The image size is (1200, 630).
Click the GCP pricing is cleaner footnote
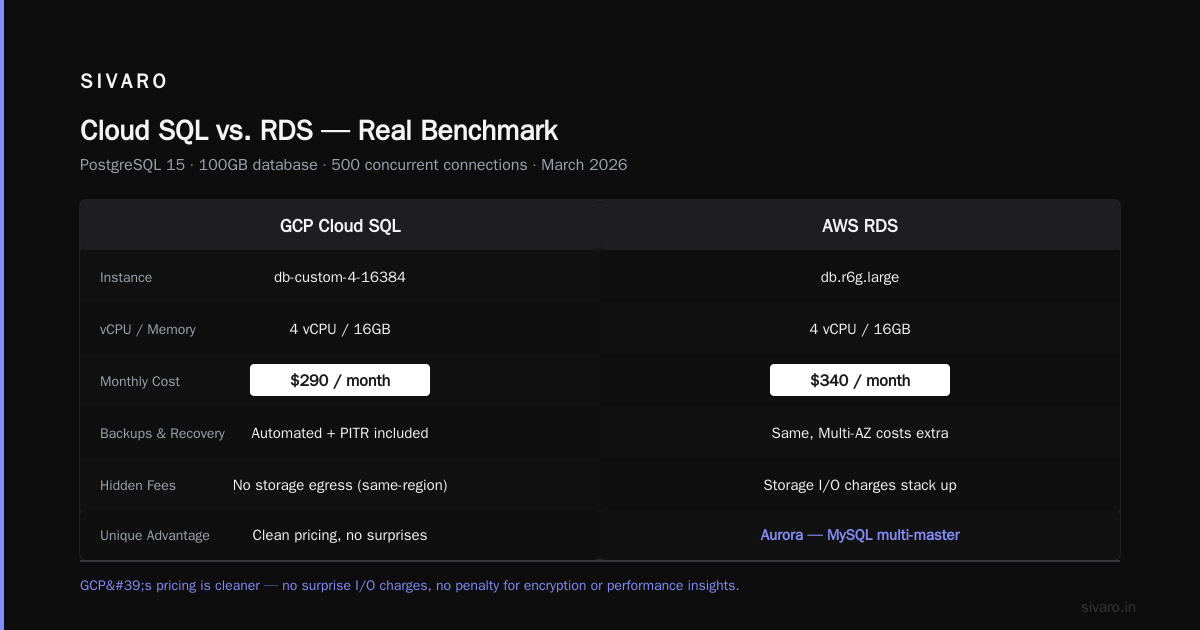[410, 586]
